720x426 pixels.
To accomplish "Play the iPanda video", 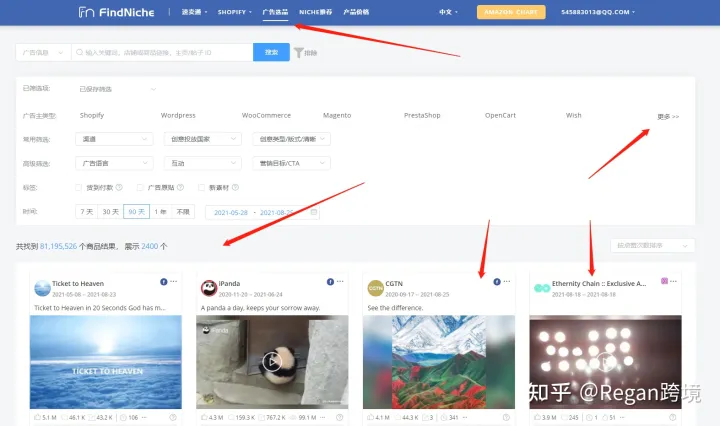I will 272,361.
